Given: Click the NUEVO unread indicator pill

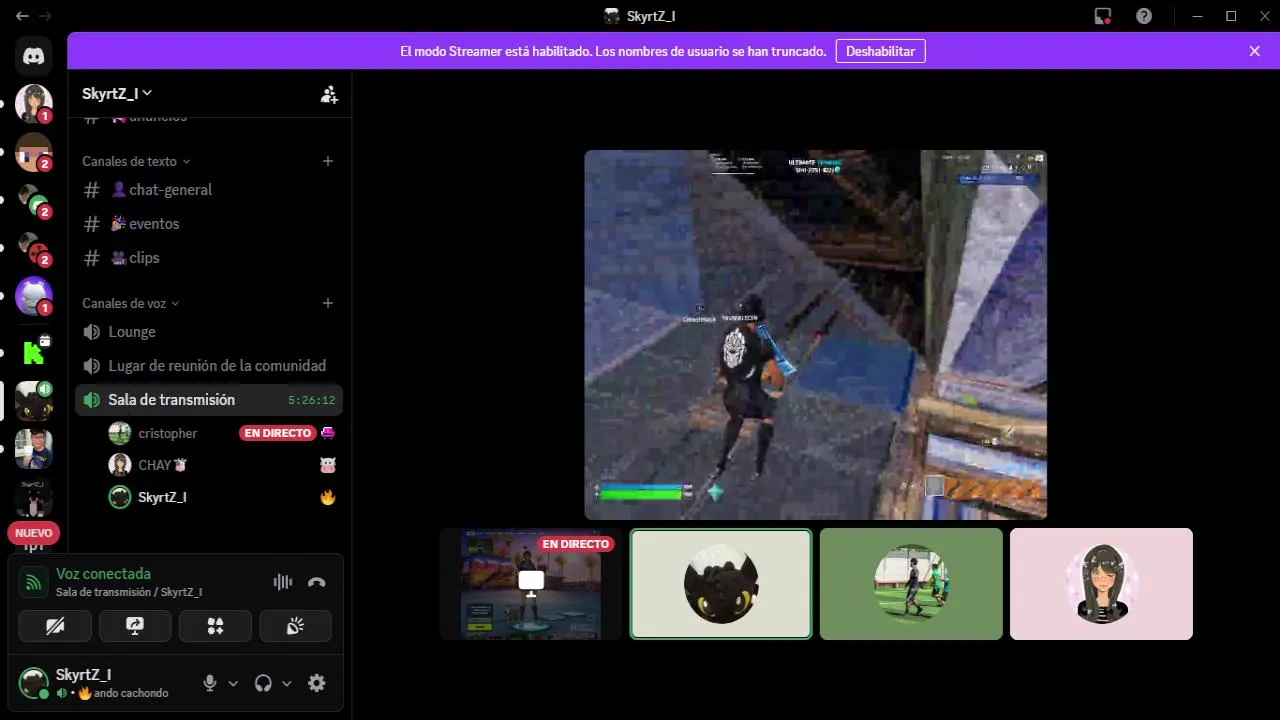Looking at the screenshot, I should (34, 533).
